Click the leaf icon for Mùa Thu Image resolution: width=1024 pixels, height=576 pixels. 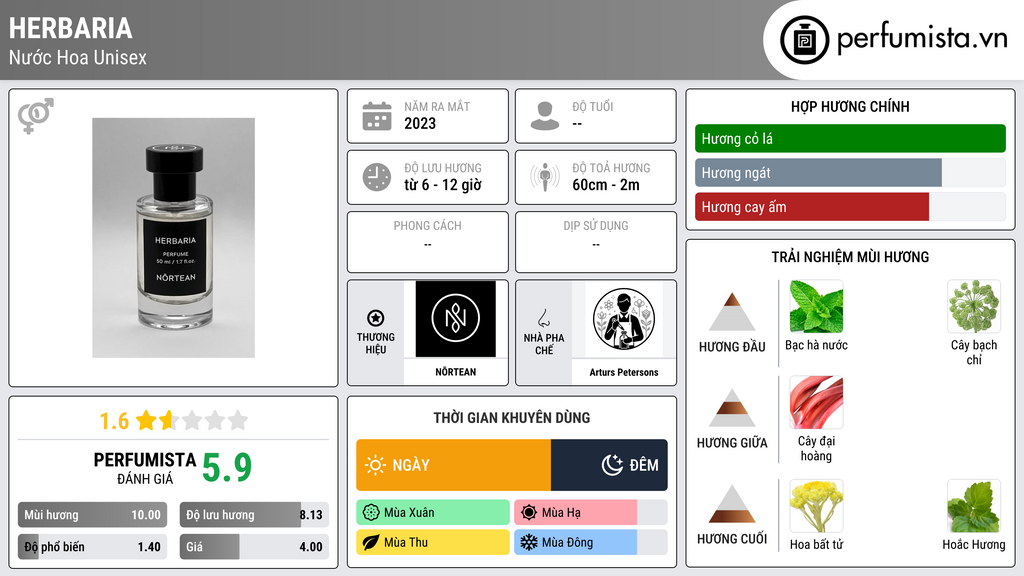pyautogui.click(x=371, y=542)
